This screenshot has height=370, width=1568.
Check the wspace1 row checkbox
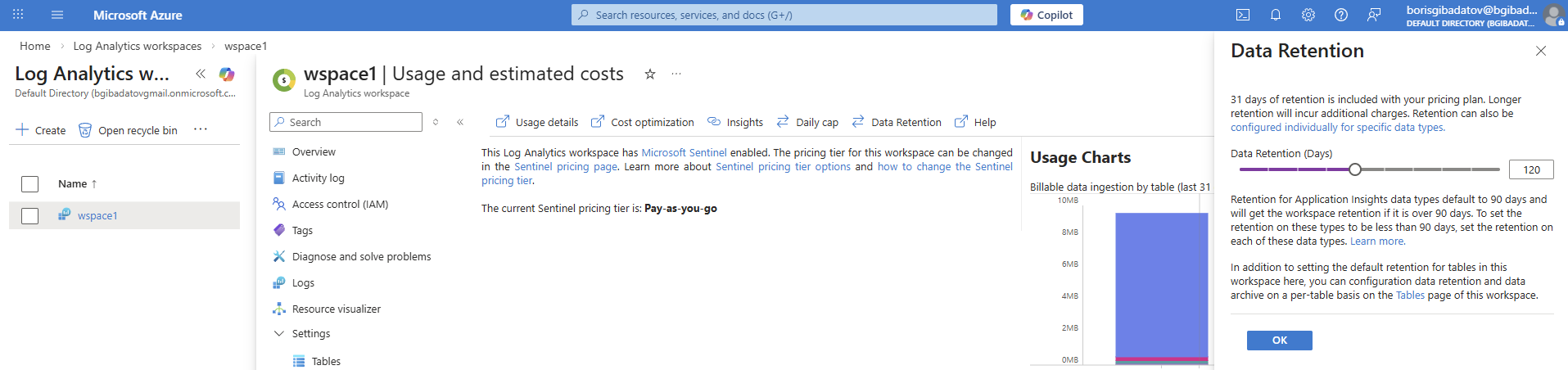click(30, 216)
